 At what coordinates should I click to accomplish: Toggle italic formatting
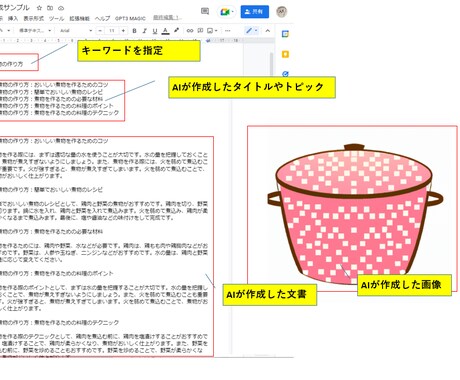144,31
